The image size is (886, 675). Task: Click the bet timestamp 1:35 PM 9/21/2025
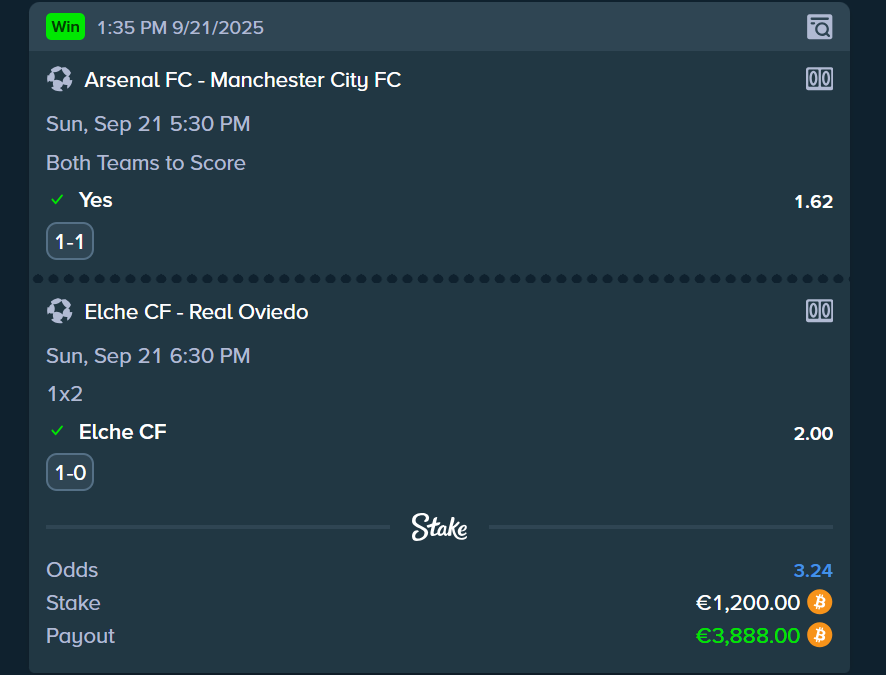point(181,28)
